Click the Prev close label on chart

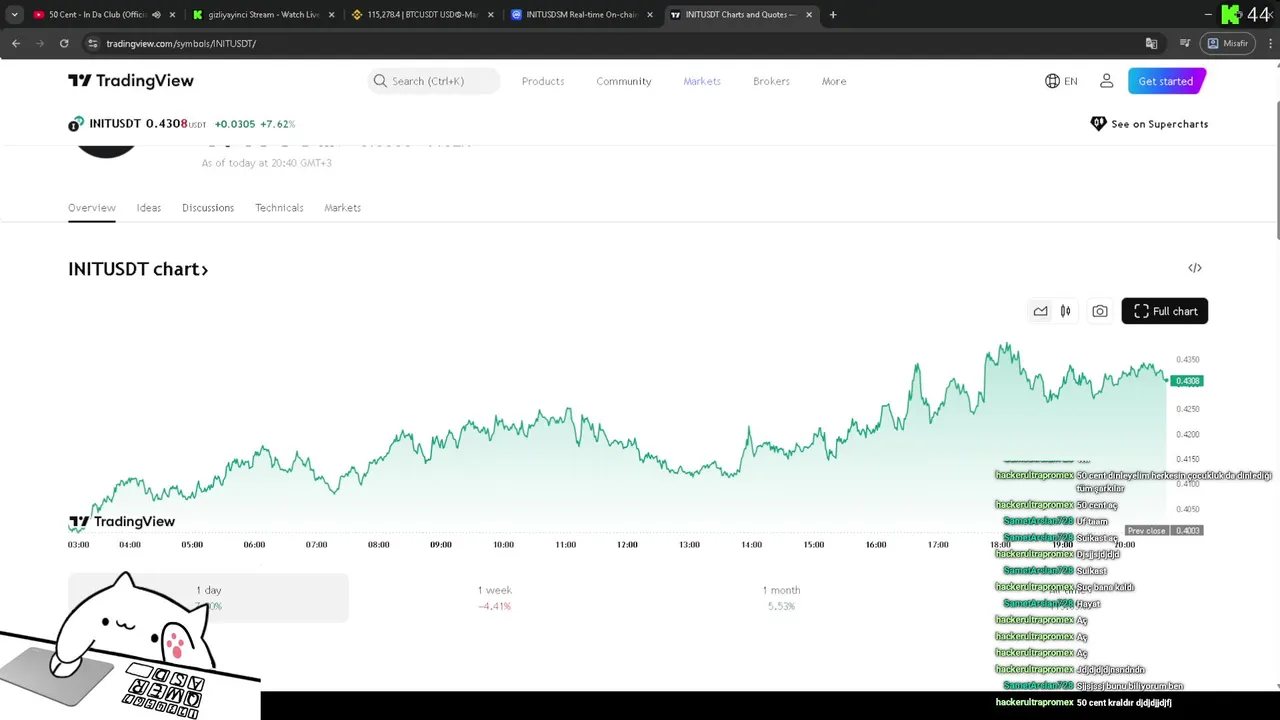coord(1146,531)
